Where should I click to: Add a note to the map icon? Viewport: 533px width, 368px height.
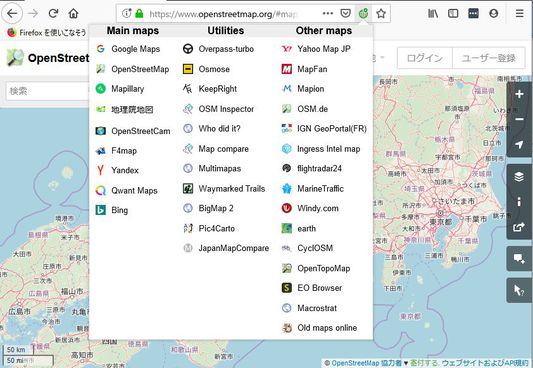[x=519, y=259]
